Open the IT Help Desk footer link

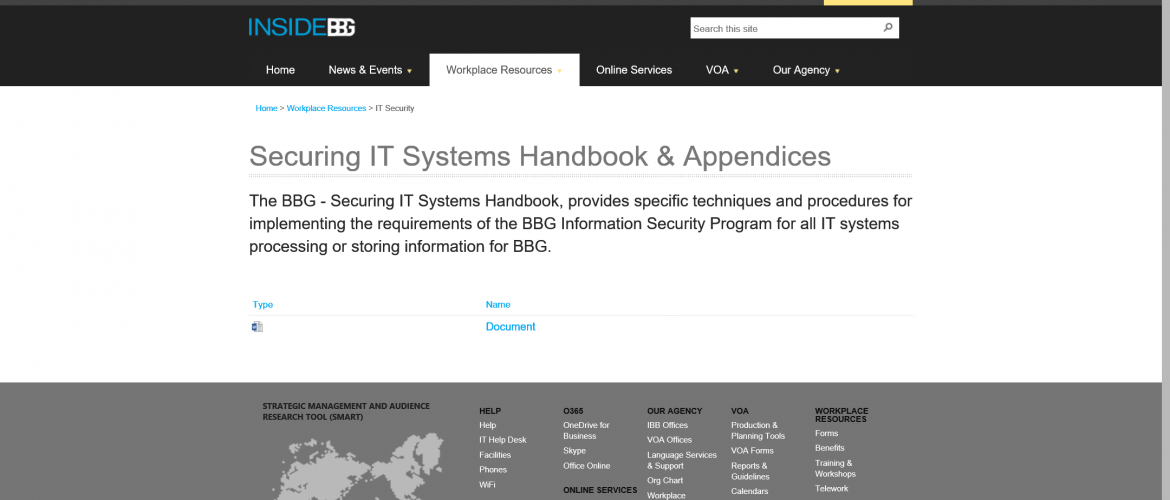click(502, 440)
